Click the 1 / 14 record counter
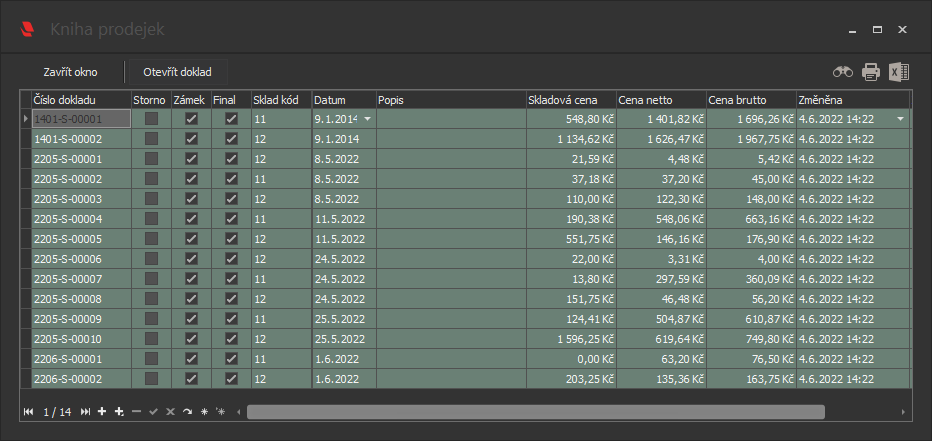This screenshot has width=932, height=441. coord(57,411)
